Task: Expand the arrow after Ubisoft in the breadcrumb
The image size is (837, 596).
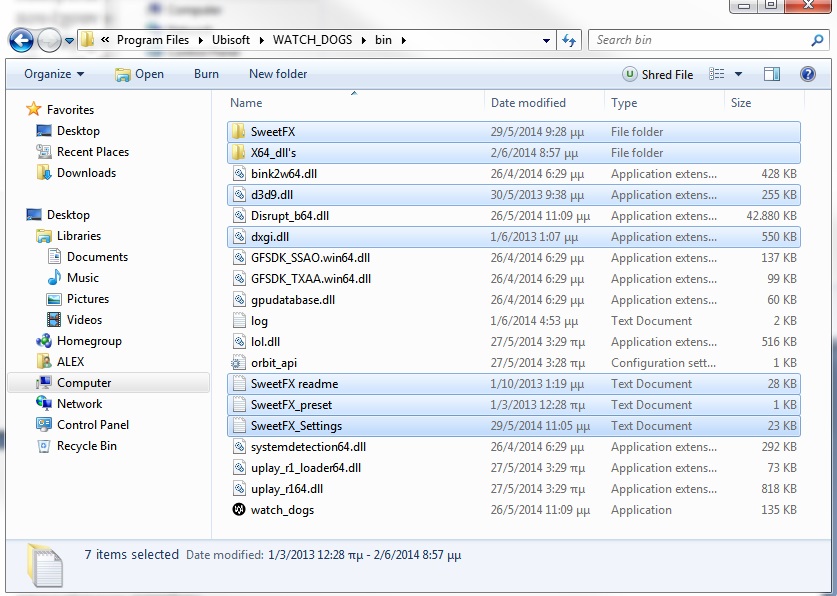Action: pos(262,41)
